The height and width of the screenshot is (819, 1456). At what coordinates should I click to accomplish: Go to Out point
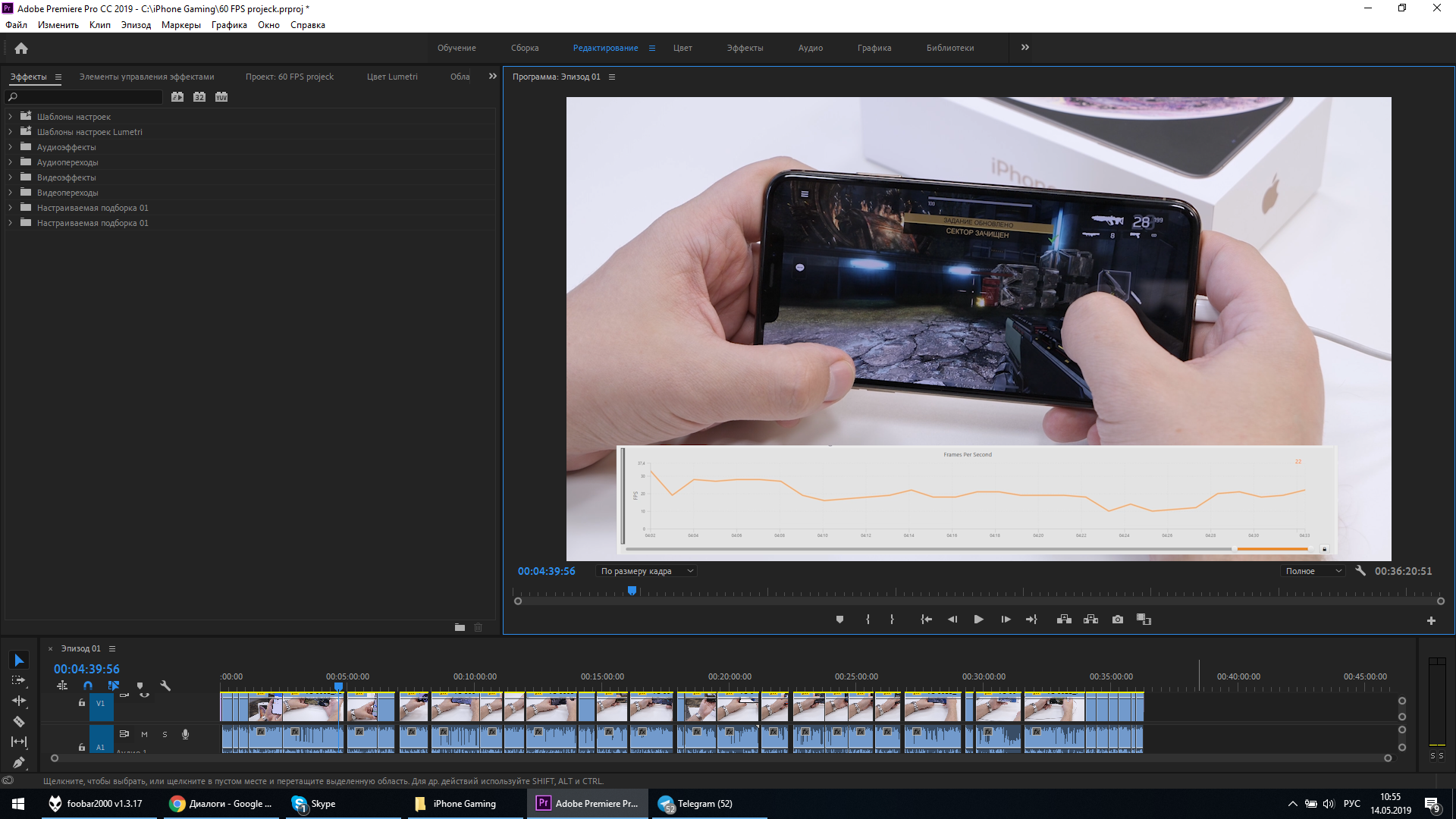[1031, 620]
